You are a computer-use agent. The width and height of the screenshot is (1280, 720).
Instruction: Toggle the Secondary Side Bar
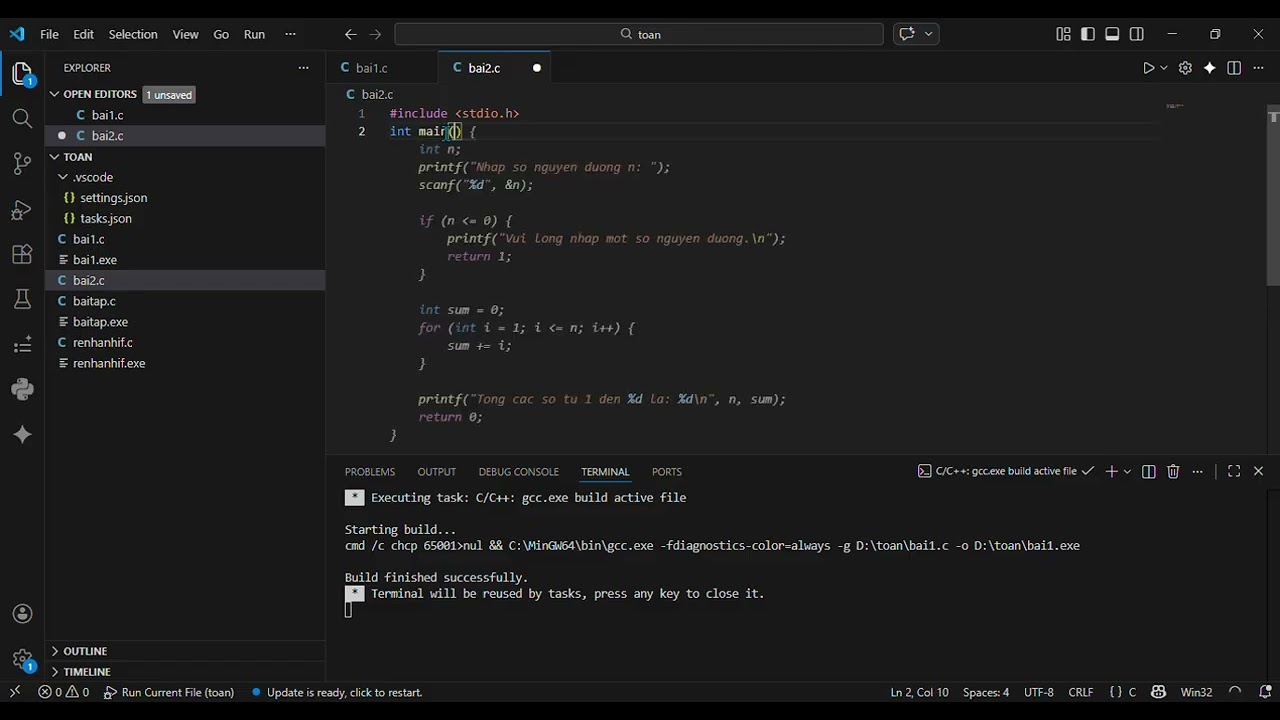[x=1137, y=34]
